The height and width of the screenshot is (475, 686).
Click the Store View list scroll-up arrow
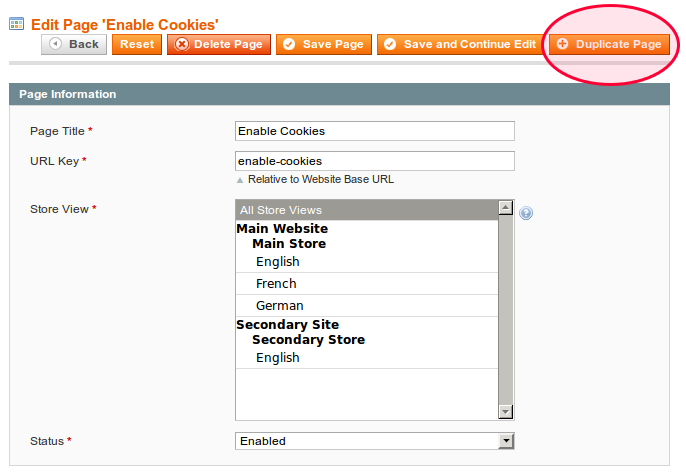coord(506,207)
